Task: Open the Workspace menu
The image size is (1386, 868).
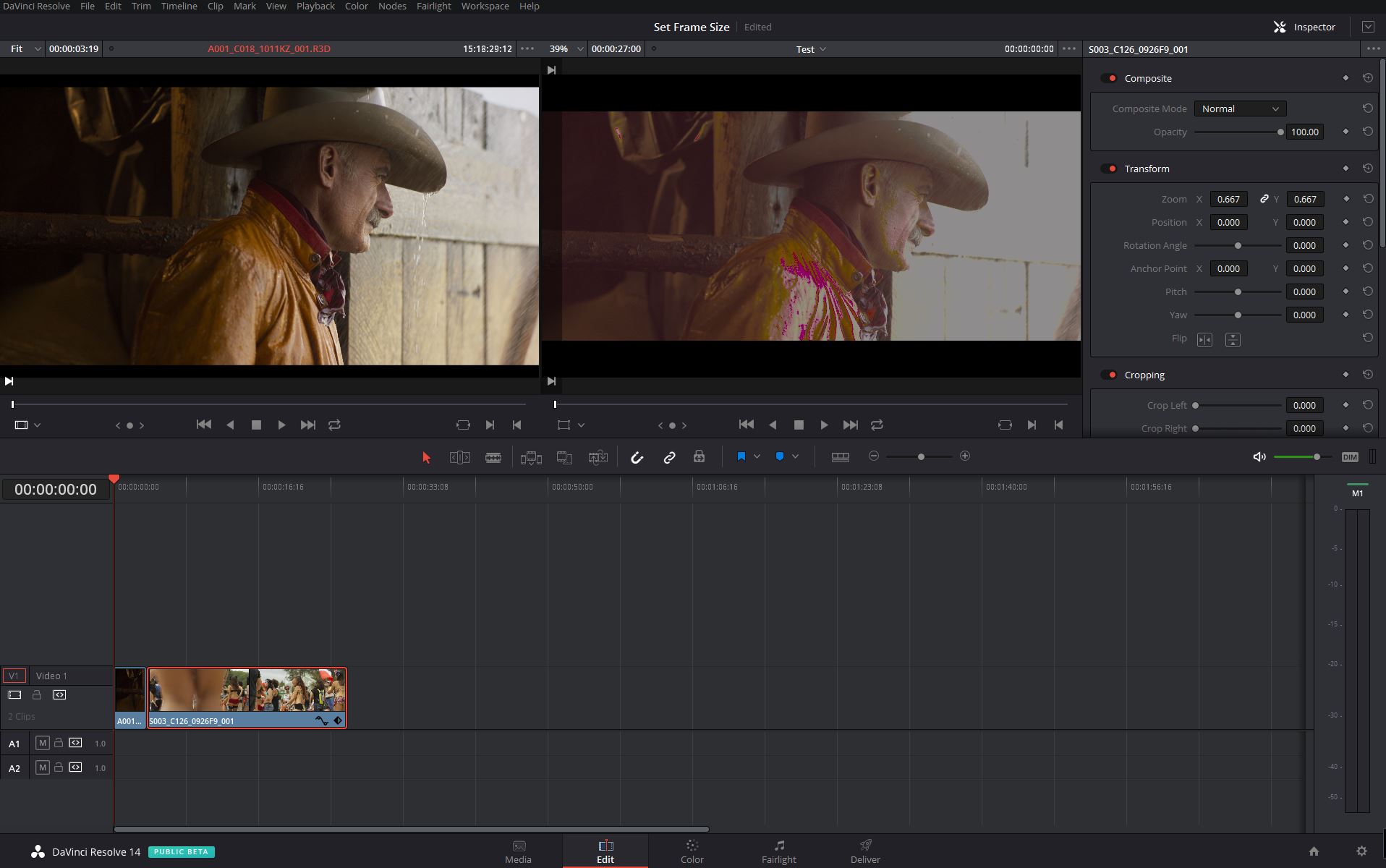Action: pos(485,6)
